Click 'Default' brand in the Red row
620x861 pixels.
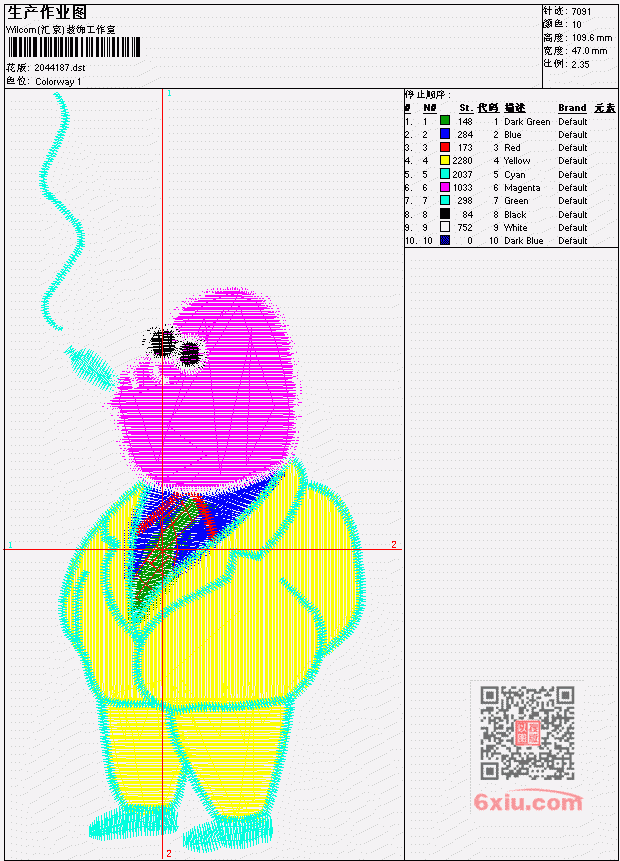(573, 148)
